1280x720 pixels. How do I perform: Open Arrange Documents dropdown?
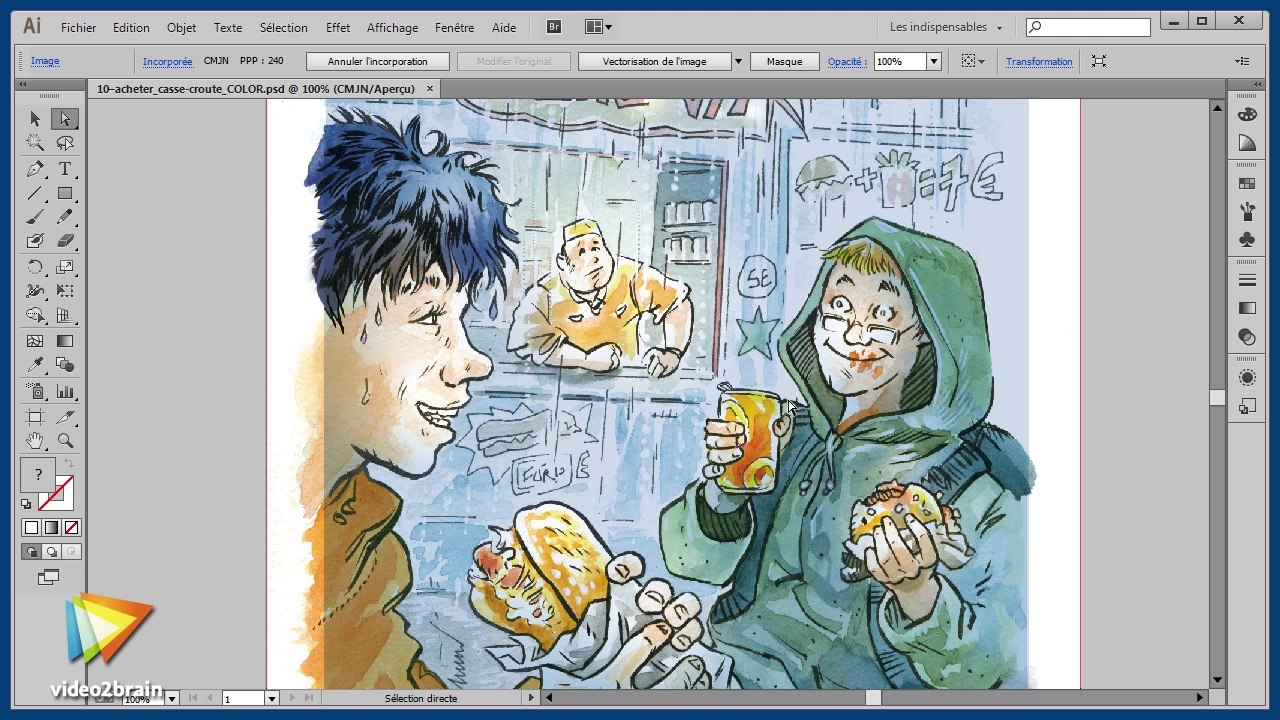(599, 27)
